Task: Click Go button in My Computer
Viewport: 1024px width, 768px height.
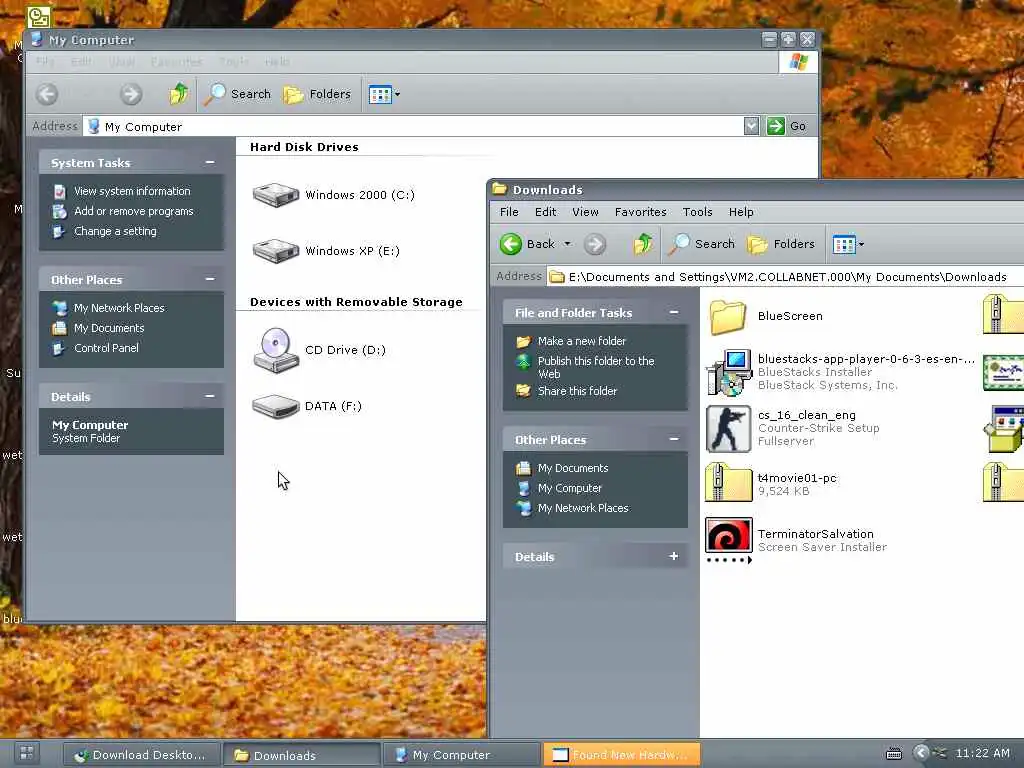Action: click(786, 126)
